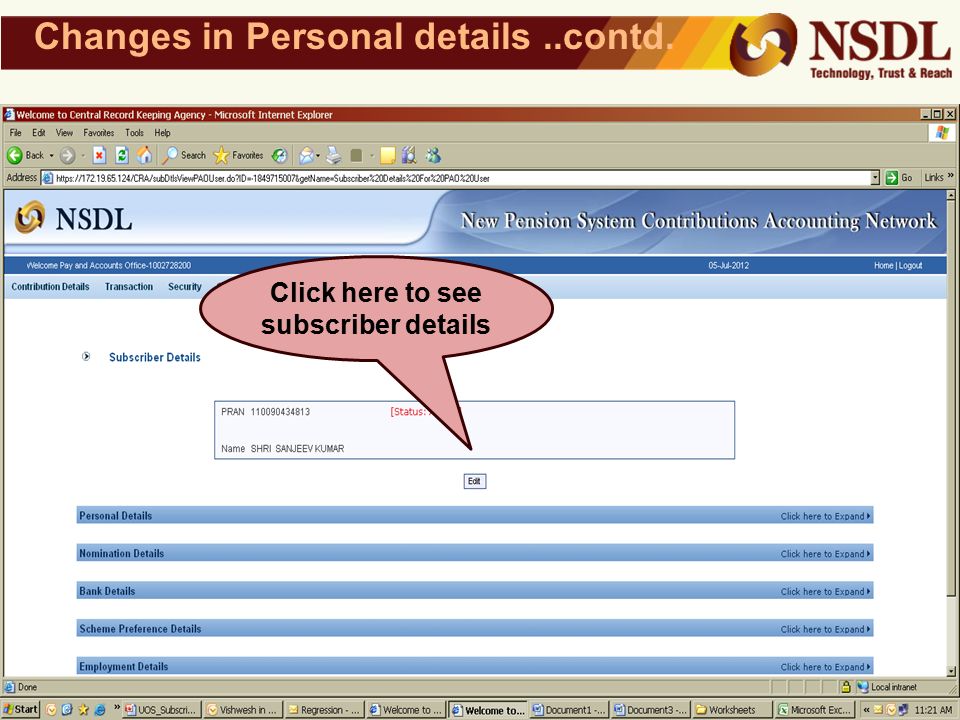The height and width of the screenshot is (720, 960).
Task: Open the File menu
Action: click(x=15, y=133)
